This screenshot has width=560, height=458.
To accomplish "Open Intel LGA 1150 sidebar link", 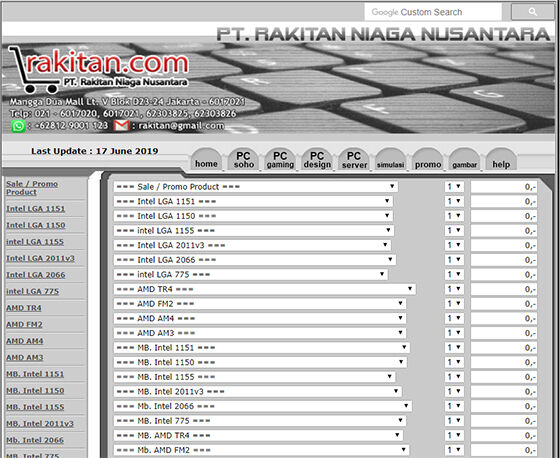I will tap(36, 225).
